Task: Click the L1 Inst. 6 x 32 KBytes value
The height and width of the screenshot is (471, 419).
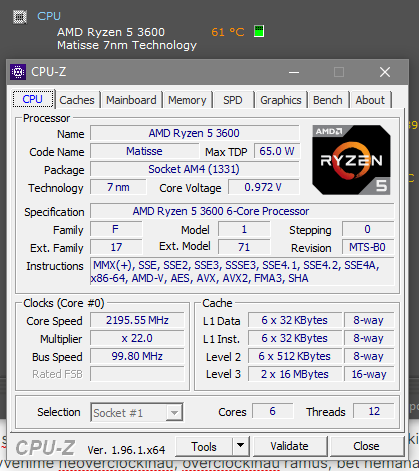Action: pyautogui.click(x=295, y=338)
